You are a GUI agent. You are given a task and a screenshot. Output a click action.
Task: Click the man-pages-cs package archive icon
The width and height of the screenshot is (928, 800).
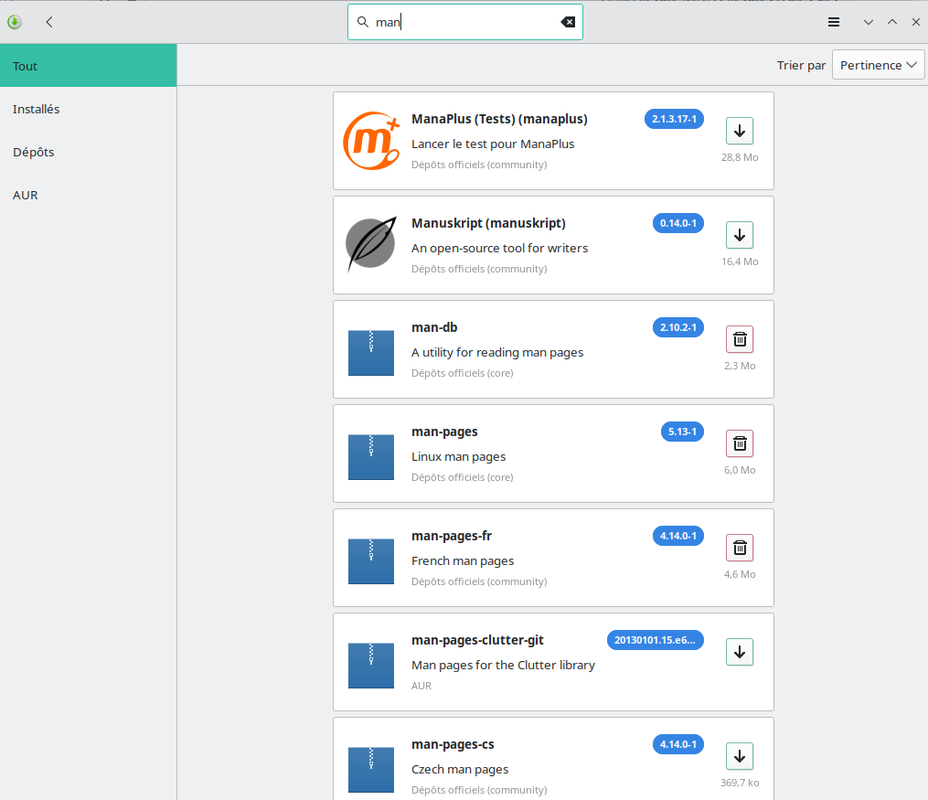[x=371, y=769]
